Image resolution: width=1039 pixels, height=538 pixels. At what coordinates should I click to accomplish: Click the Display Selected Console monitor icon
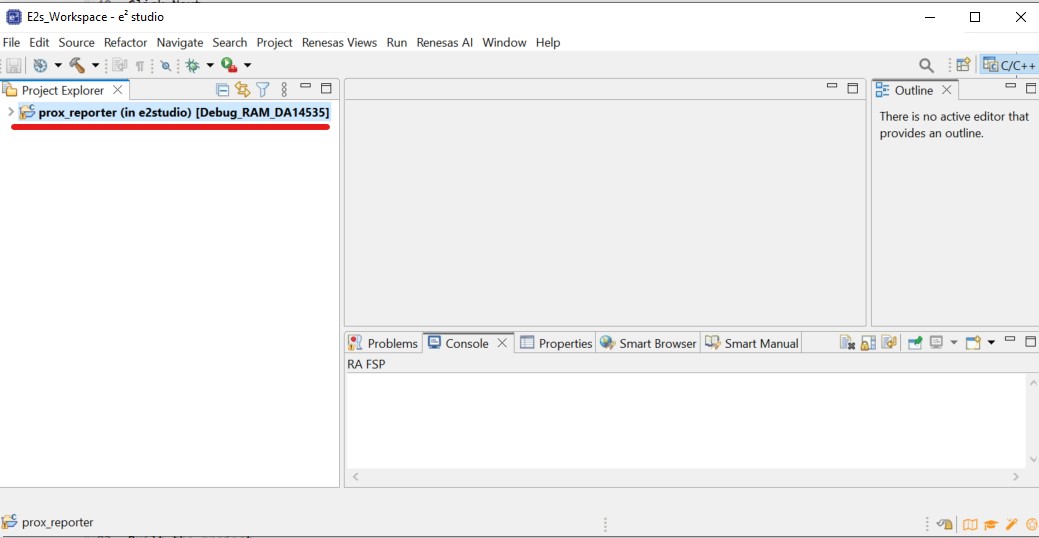pyautogui.click(x=936, y=343)
